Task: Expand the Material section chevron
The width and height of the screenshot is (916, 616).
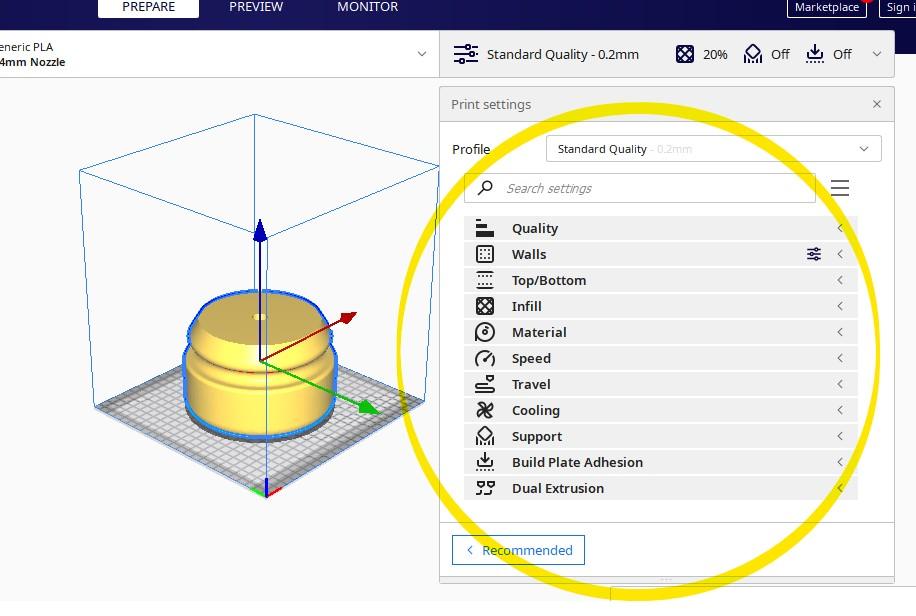Action: coord(840,332)
